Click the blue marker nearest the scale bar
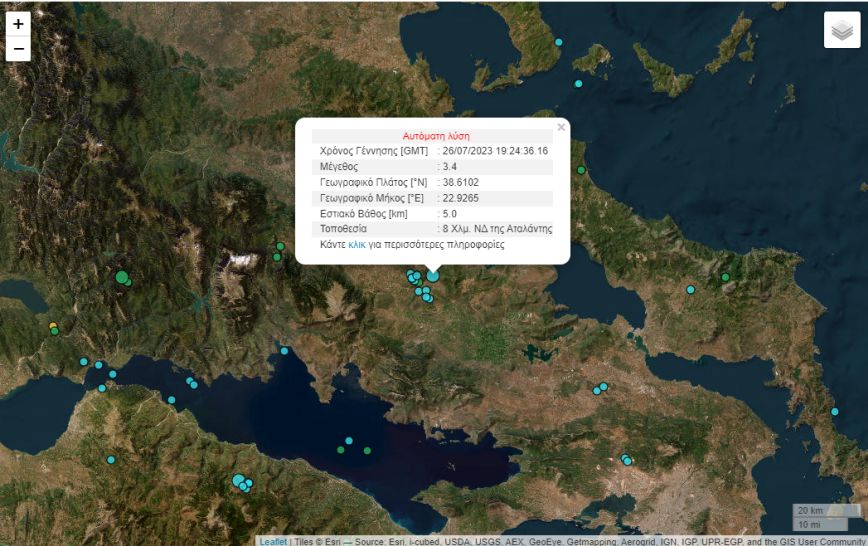Screen dimensions: 868x546 click(835, 411)
